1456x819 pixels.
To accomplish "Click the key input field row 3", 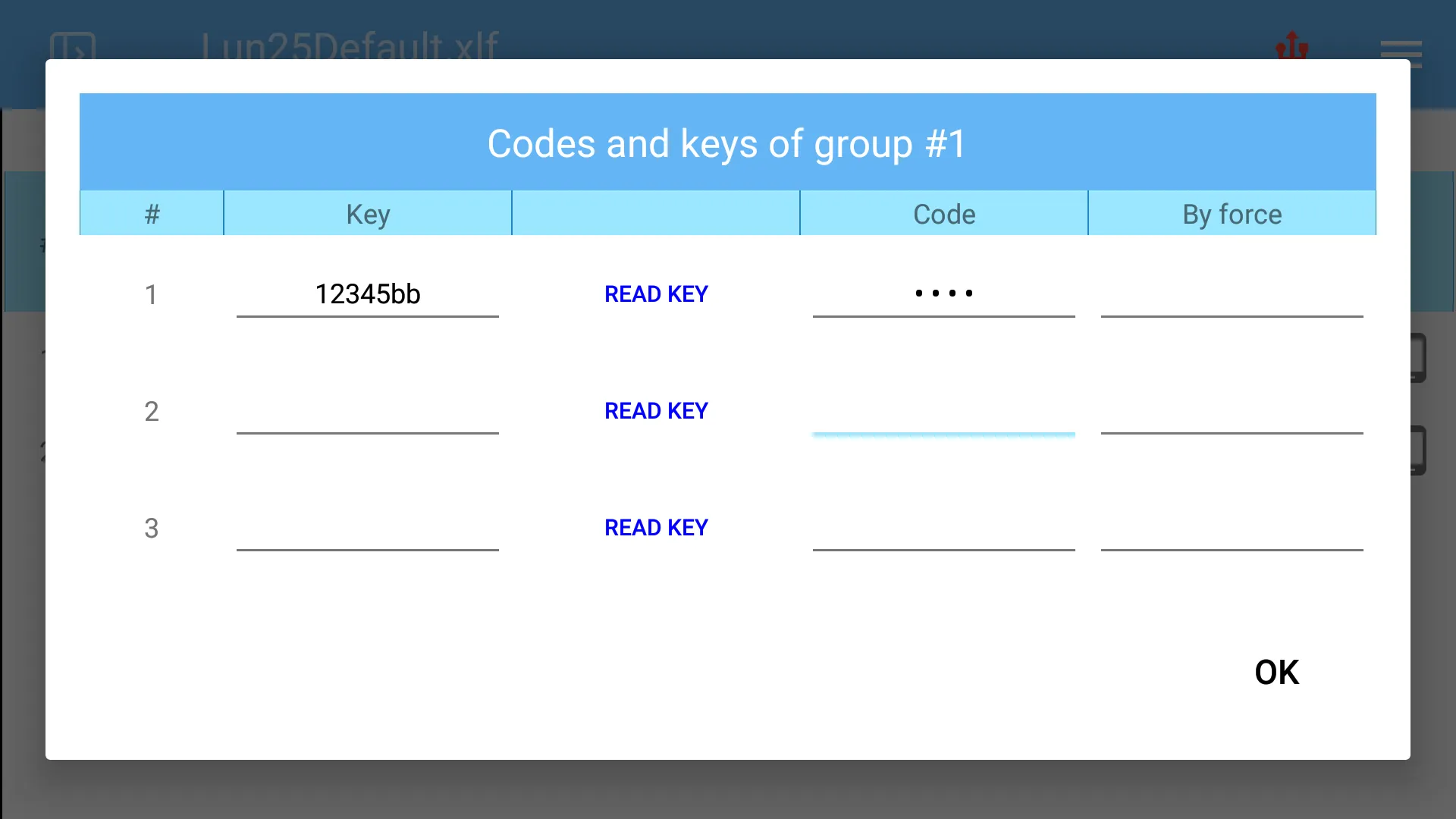I will pyautogui.click(x=368, y=527).
